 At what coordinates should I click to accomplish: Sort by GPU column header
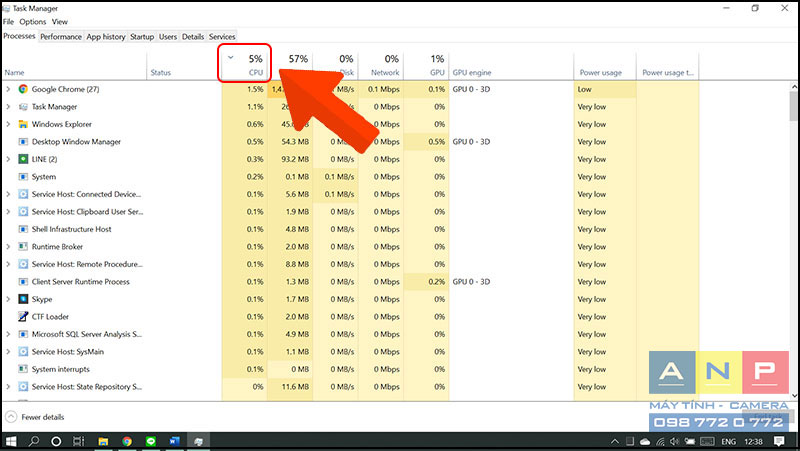[x=427, y=65]
